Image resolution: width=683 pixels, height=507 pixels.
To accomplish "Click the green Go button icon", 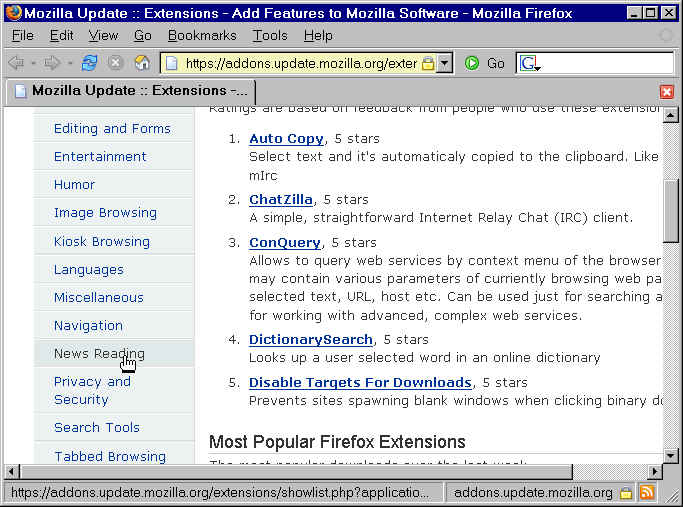I will pos(472,64).
